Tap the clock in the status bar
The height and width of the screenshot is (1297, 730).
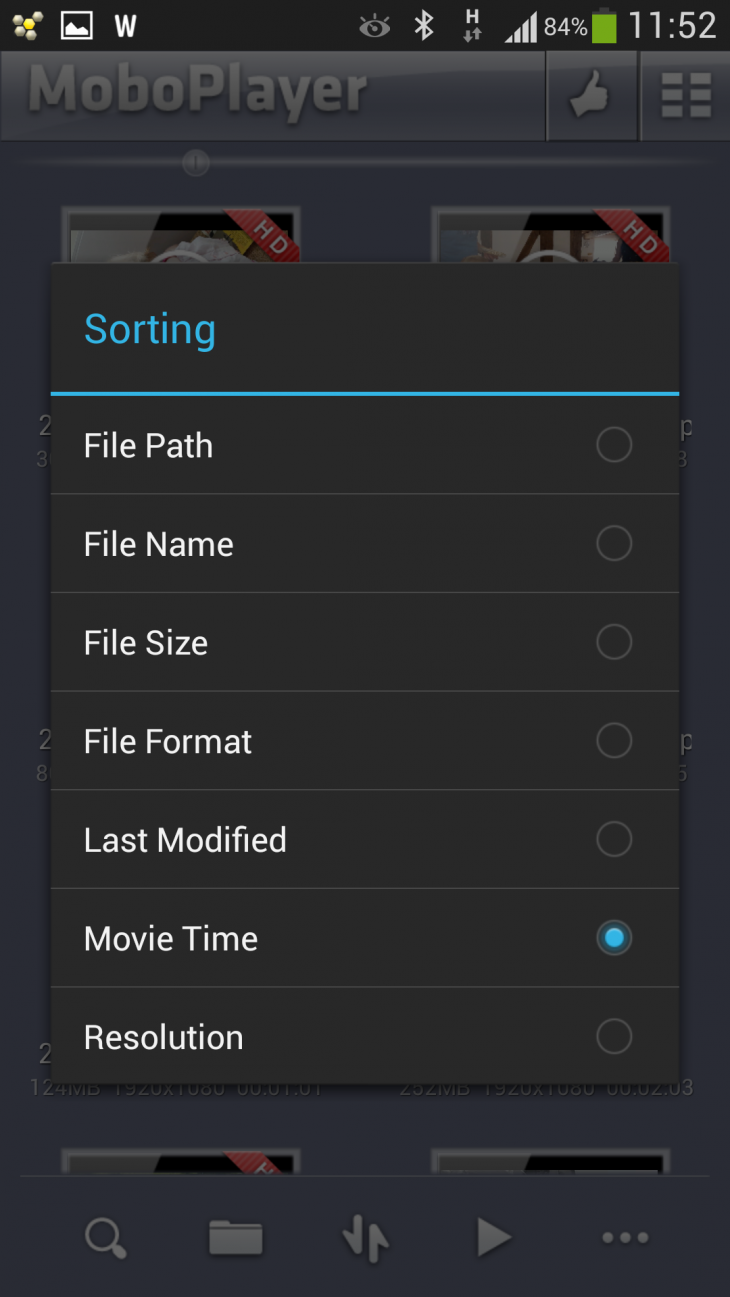[x=685, y=24]
